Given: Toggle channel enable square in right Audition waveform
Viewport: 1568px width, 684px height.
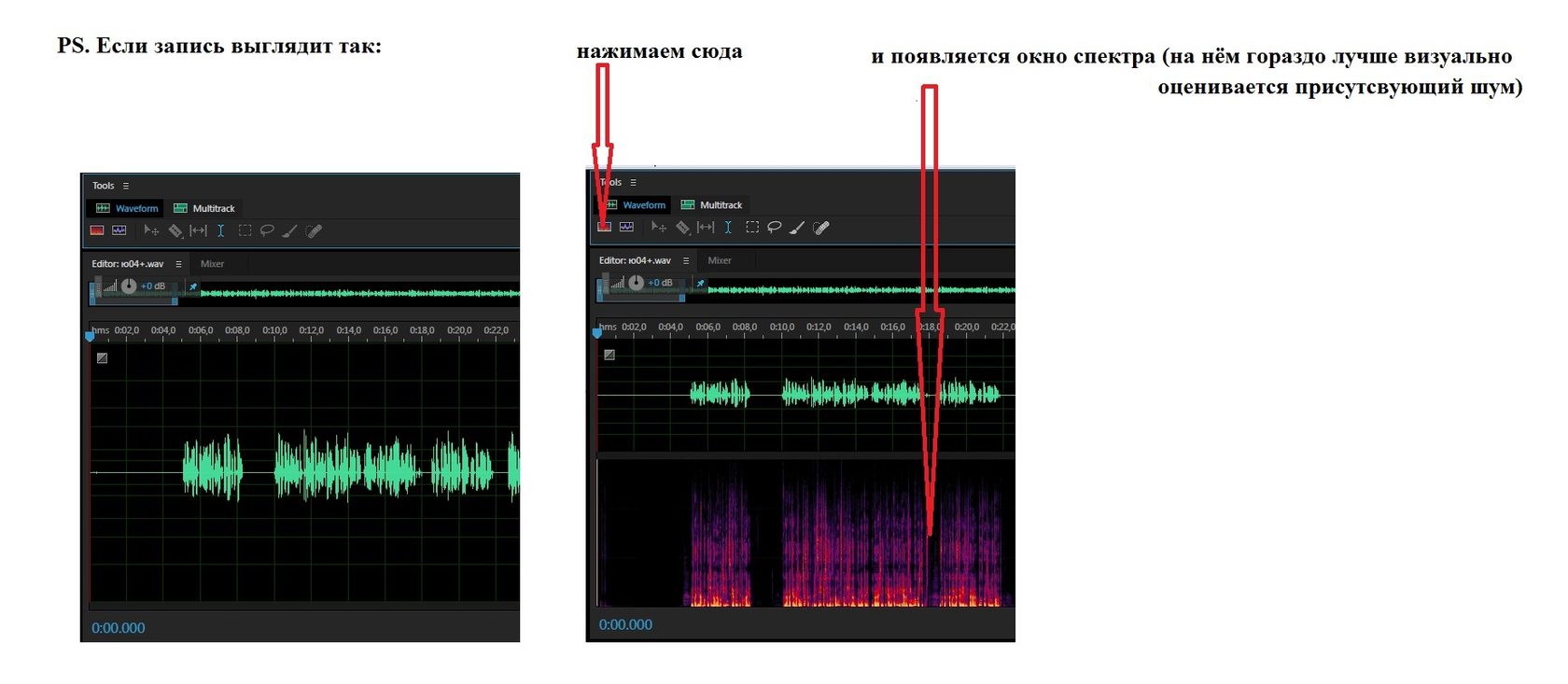Looking at the screenshot, I should pos(609,355).
